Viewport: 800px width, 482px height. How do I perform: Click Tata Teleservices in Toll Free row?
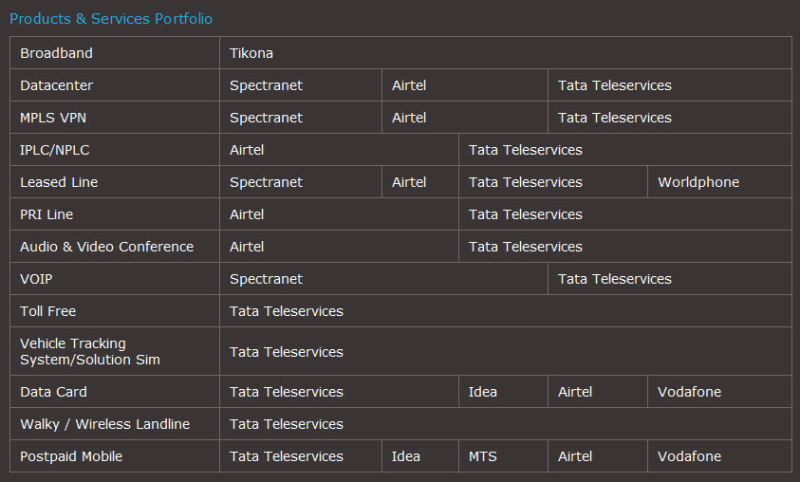tap(286, 311)
